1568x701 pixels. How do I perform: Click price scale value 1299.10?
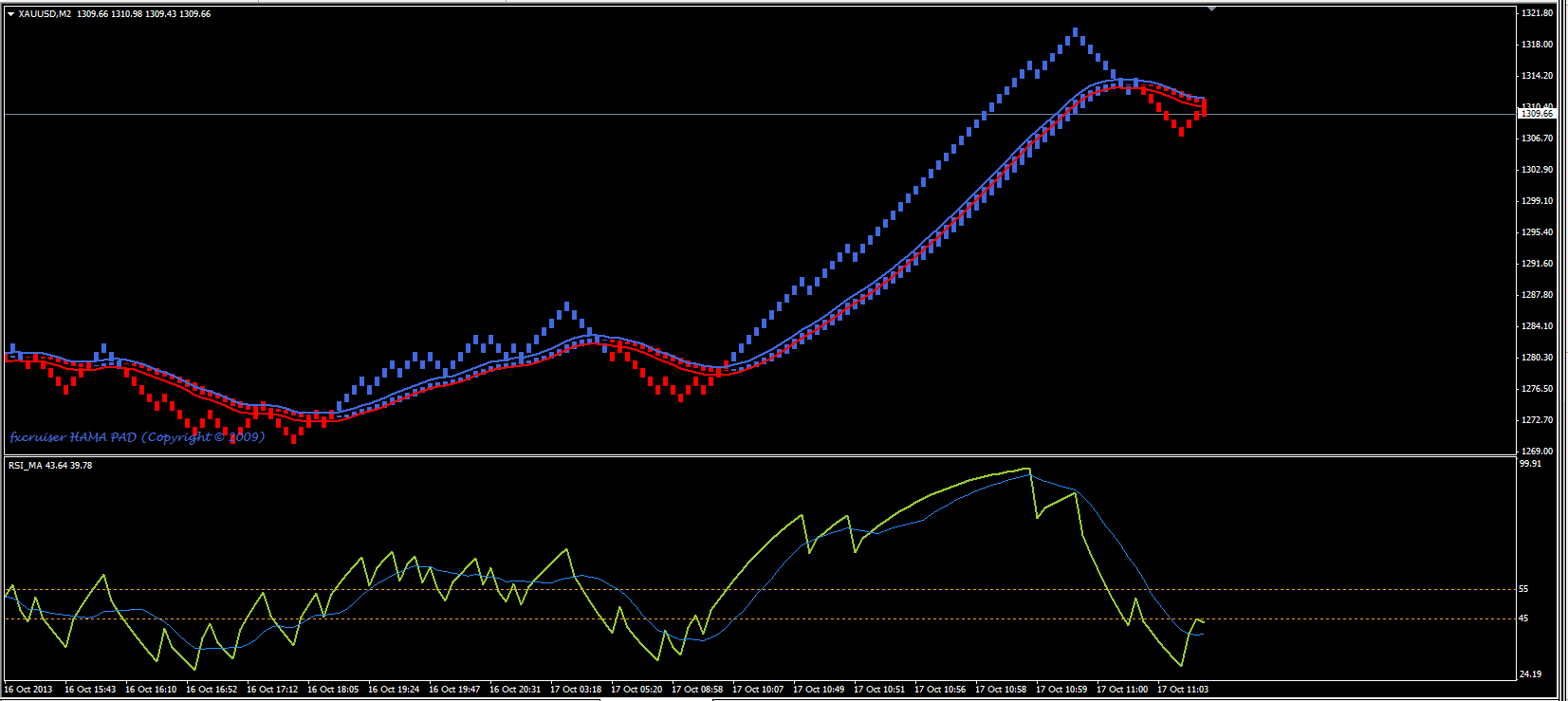tap(1537, 201)
